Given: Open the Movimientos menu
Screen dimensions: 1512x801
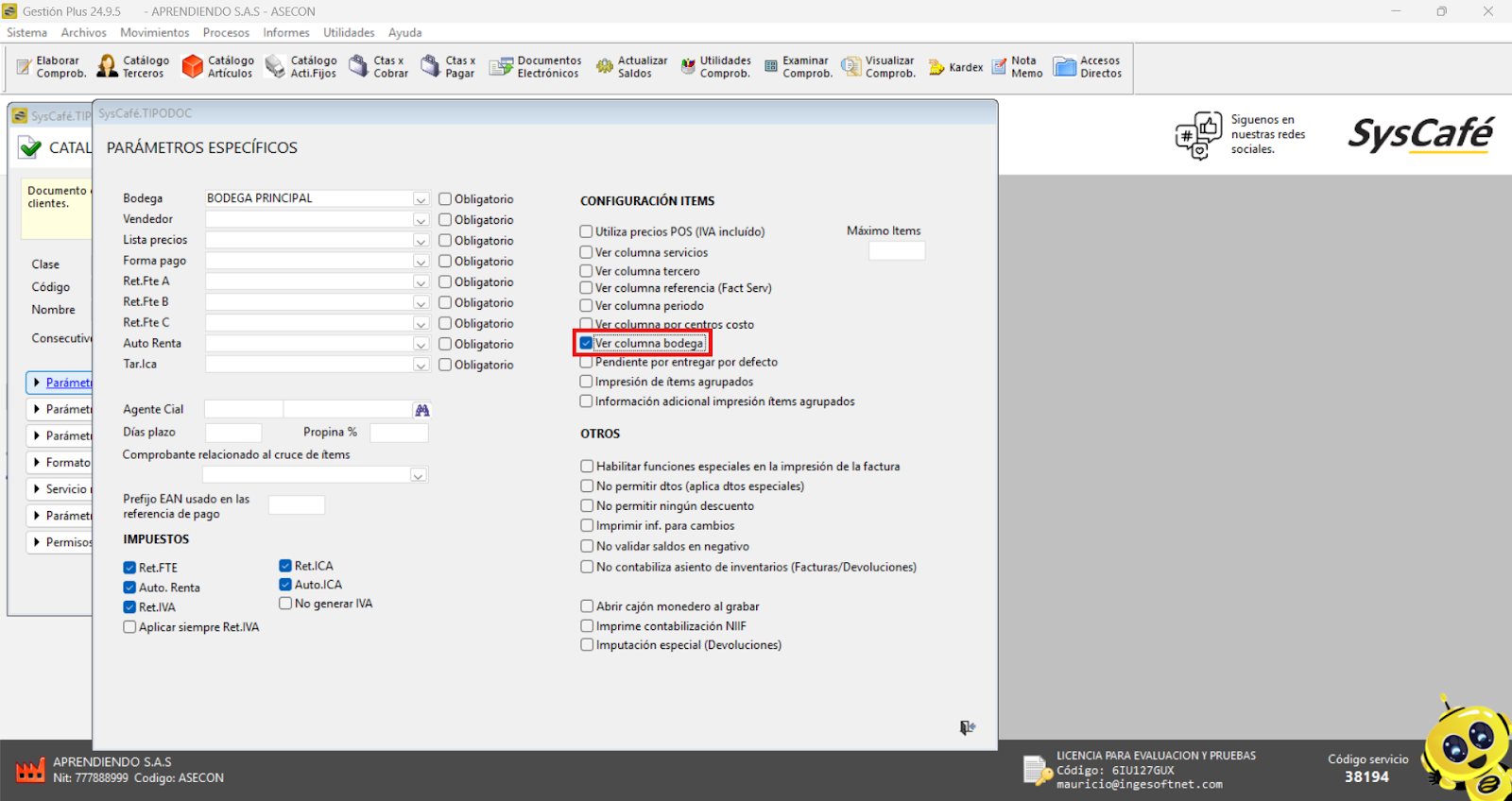Looking at the screenshot, I should (x=154, y=32).
